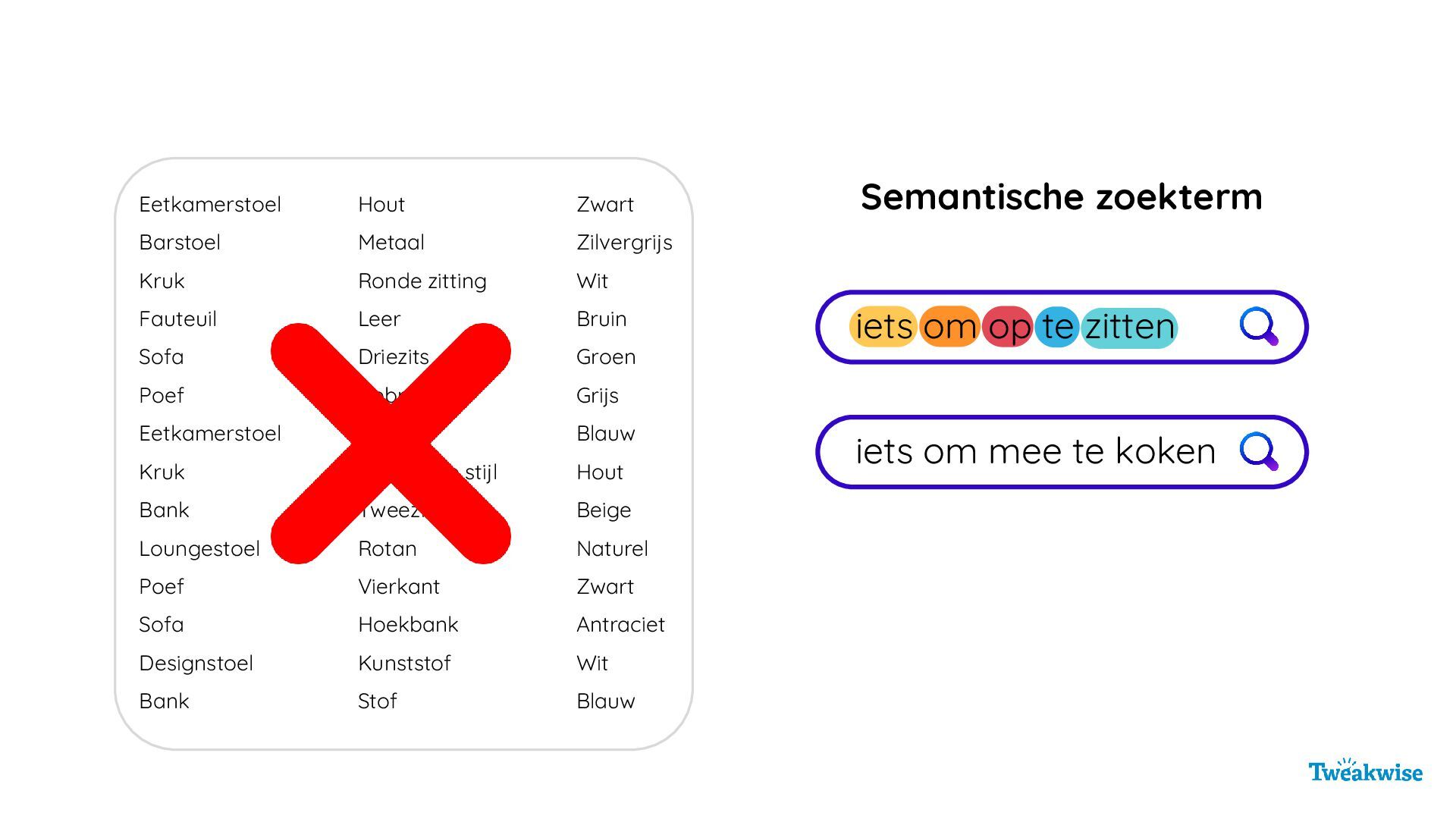Focus the "iets om mee te koken" search field
1456x819 pixels.
1035,451
